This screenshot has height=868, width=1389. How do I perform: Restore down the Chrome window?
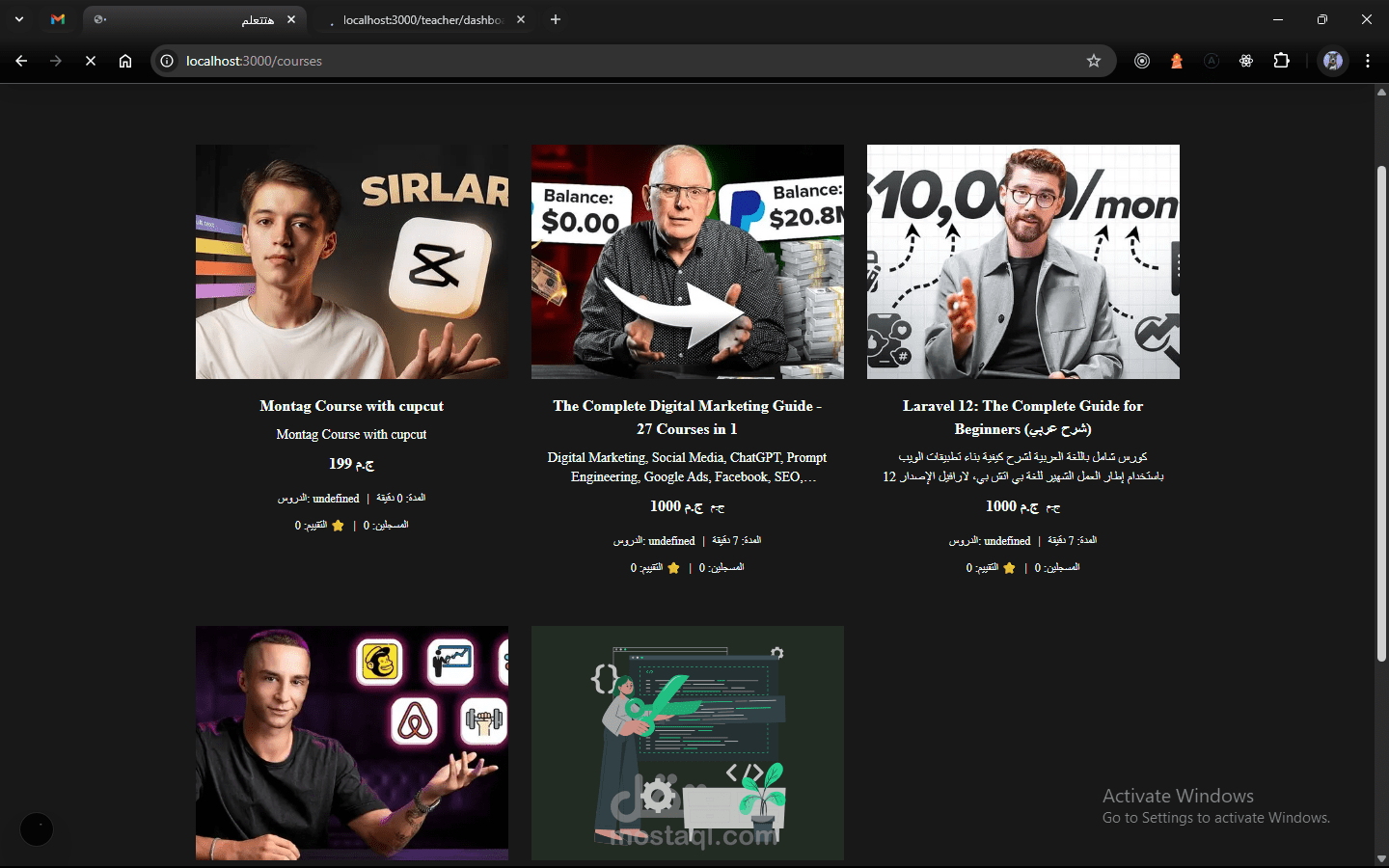1322,19
